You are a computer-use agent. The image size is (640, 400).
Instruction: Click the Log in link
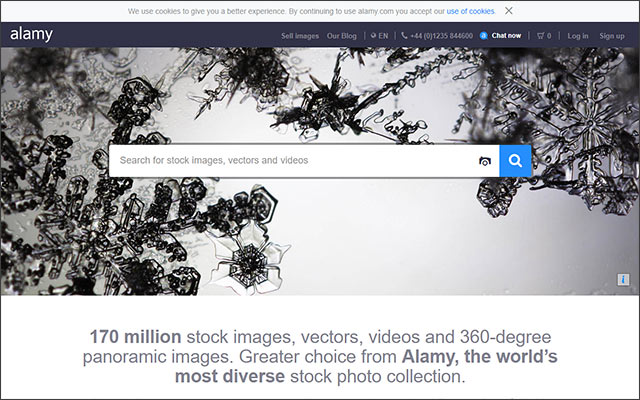point(578,35)
